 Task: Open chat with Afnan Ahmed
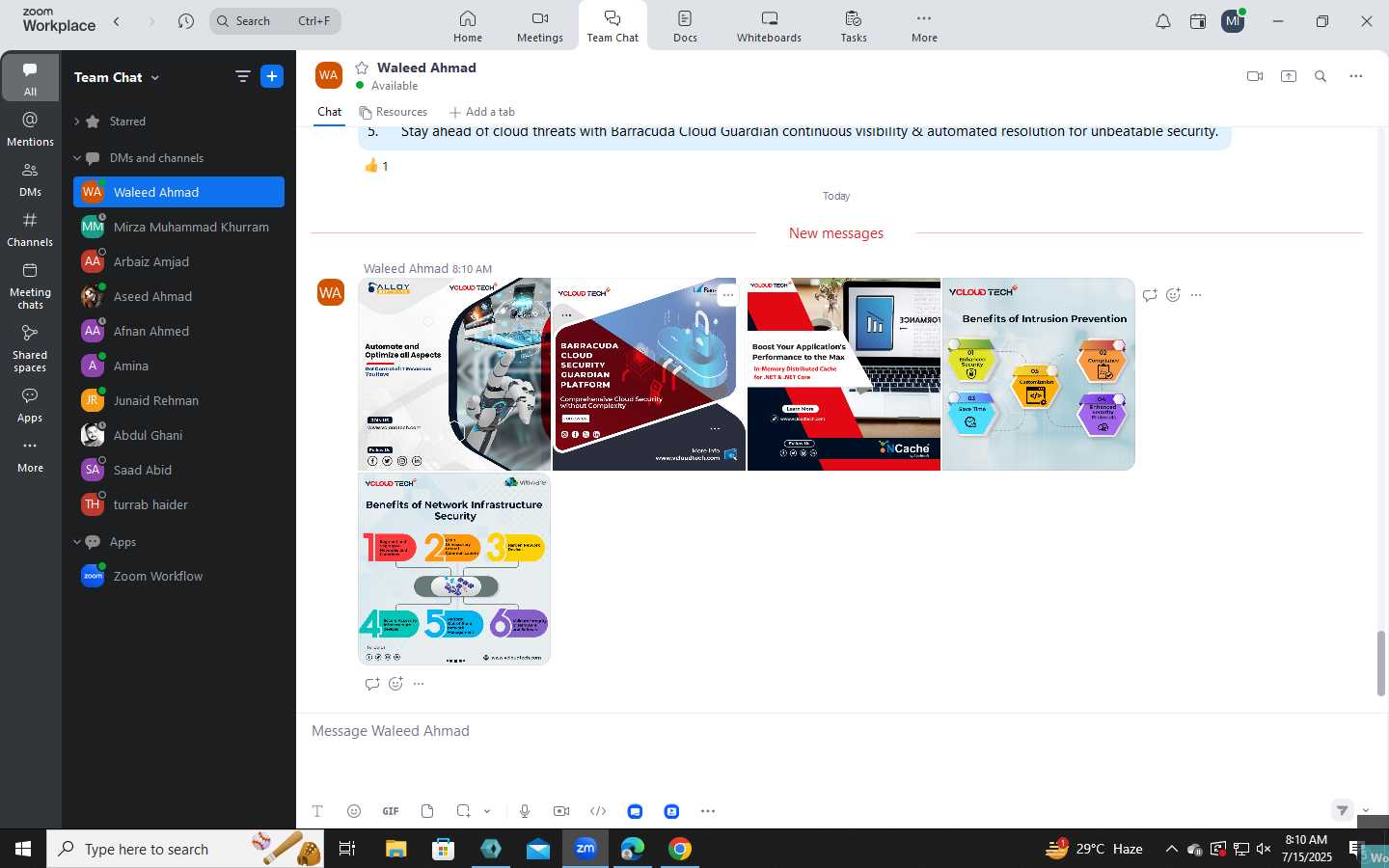coord(178,331)
